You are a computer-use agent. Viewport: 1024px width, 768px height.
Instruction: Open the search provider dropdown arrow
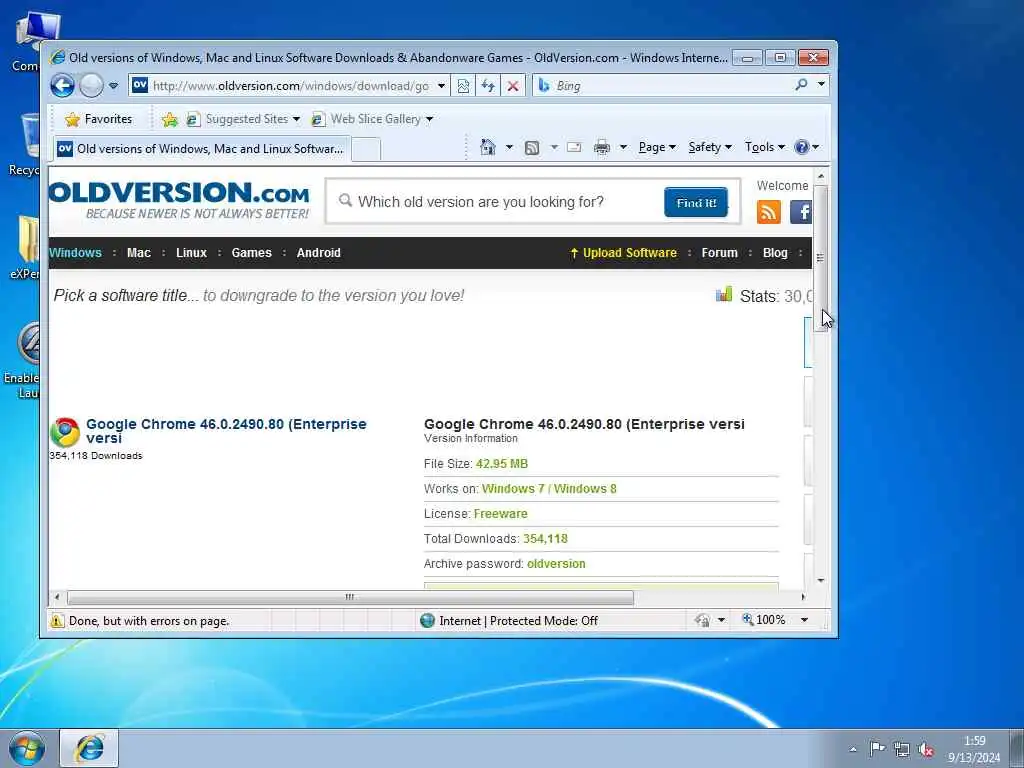coord(821,85)
